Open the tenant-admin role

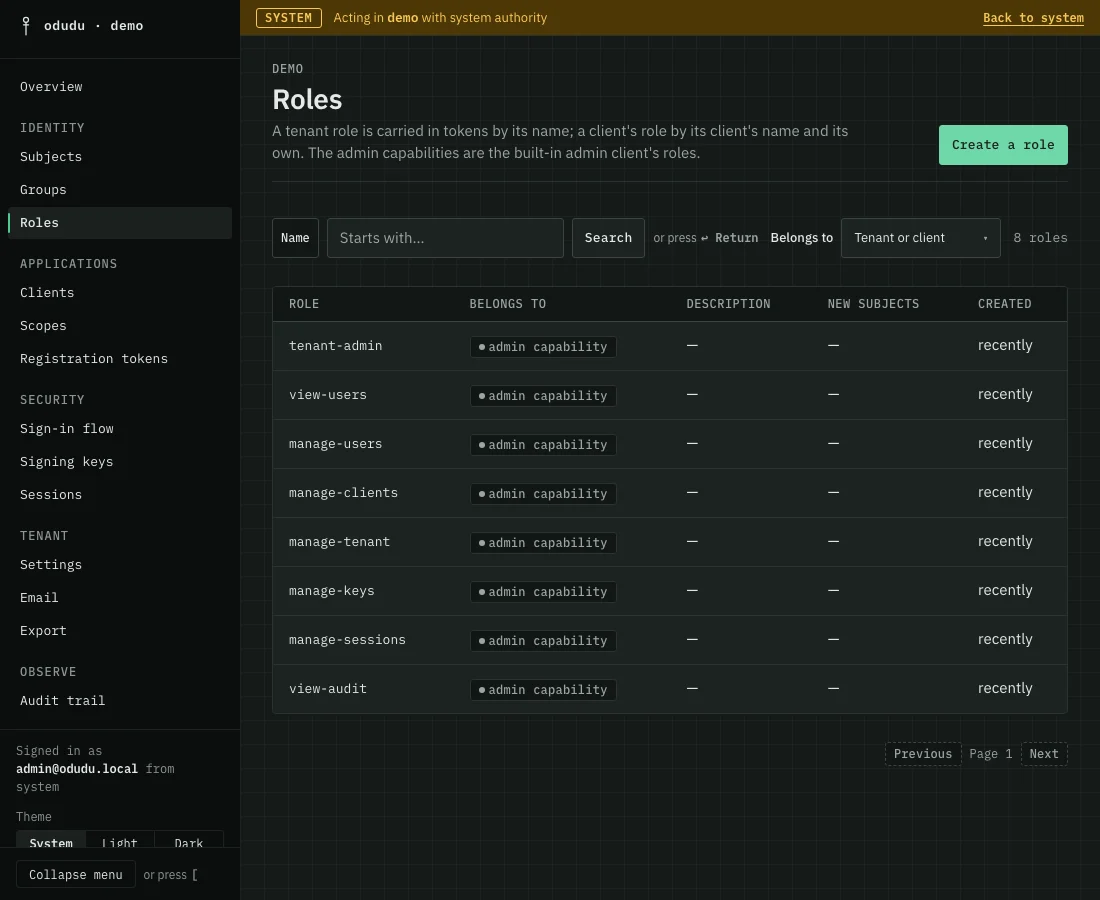335,346
